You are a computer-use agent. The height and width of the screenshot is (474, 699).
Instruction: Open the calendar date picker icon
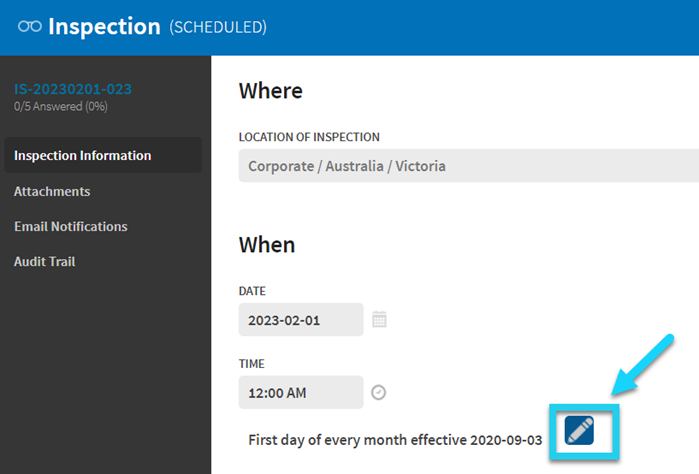(x=379, y=319)
